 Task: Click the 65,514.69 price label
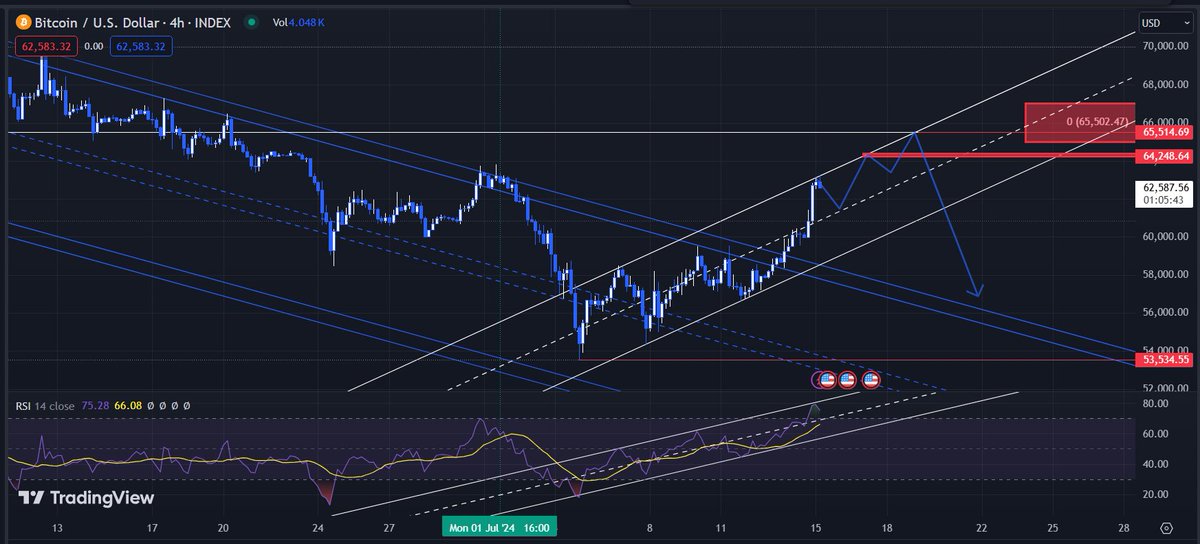[1164, 132]
